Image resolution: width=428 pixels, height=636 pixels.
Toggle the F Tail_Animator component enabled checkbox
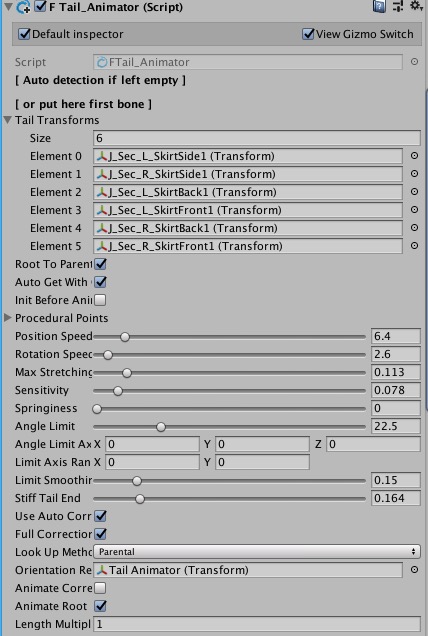(40, 6)
